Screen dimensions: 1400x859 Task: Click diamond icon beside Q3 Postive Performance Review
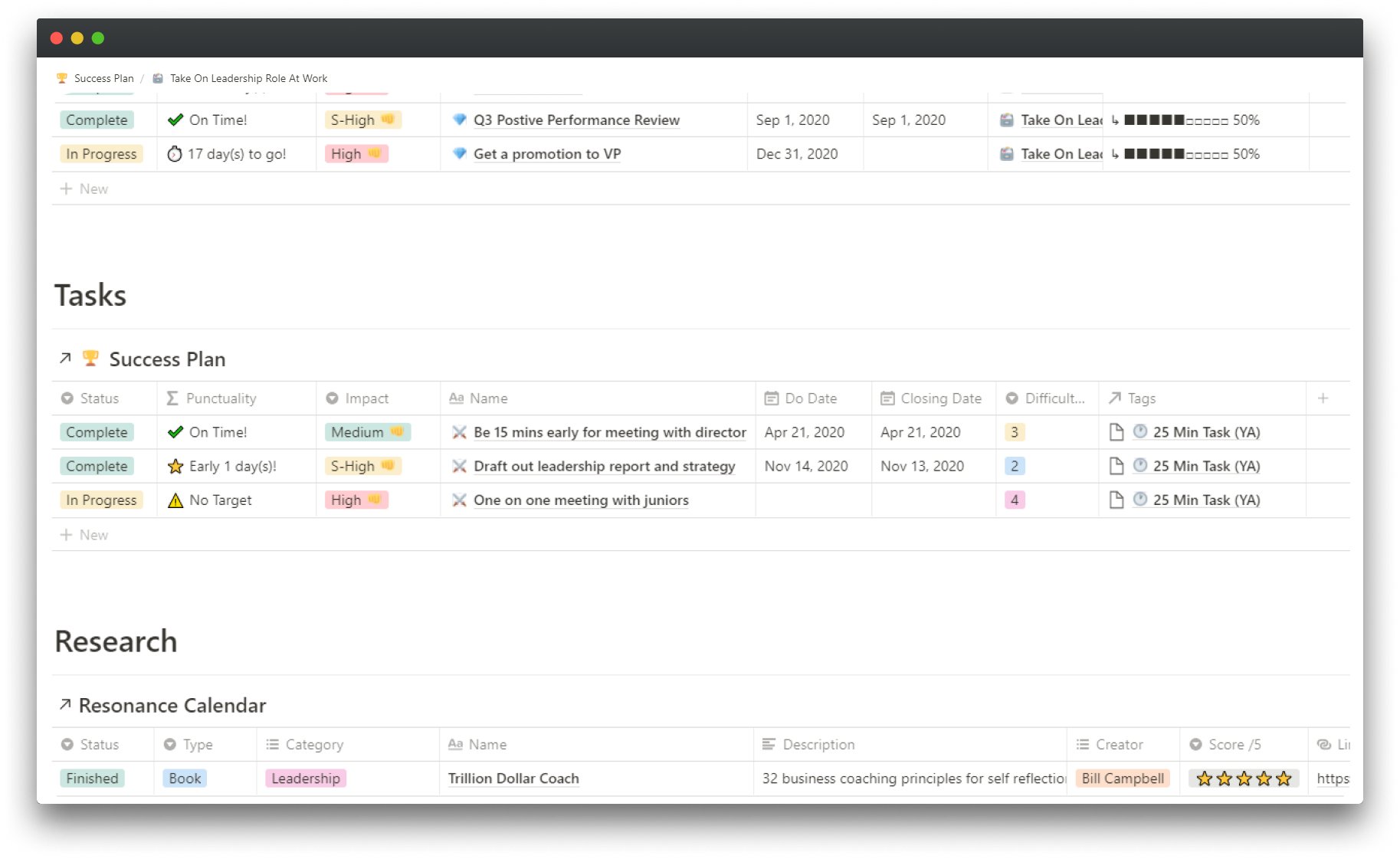point(460,120)
